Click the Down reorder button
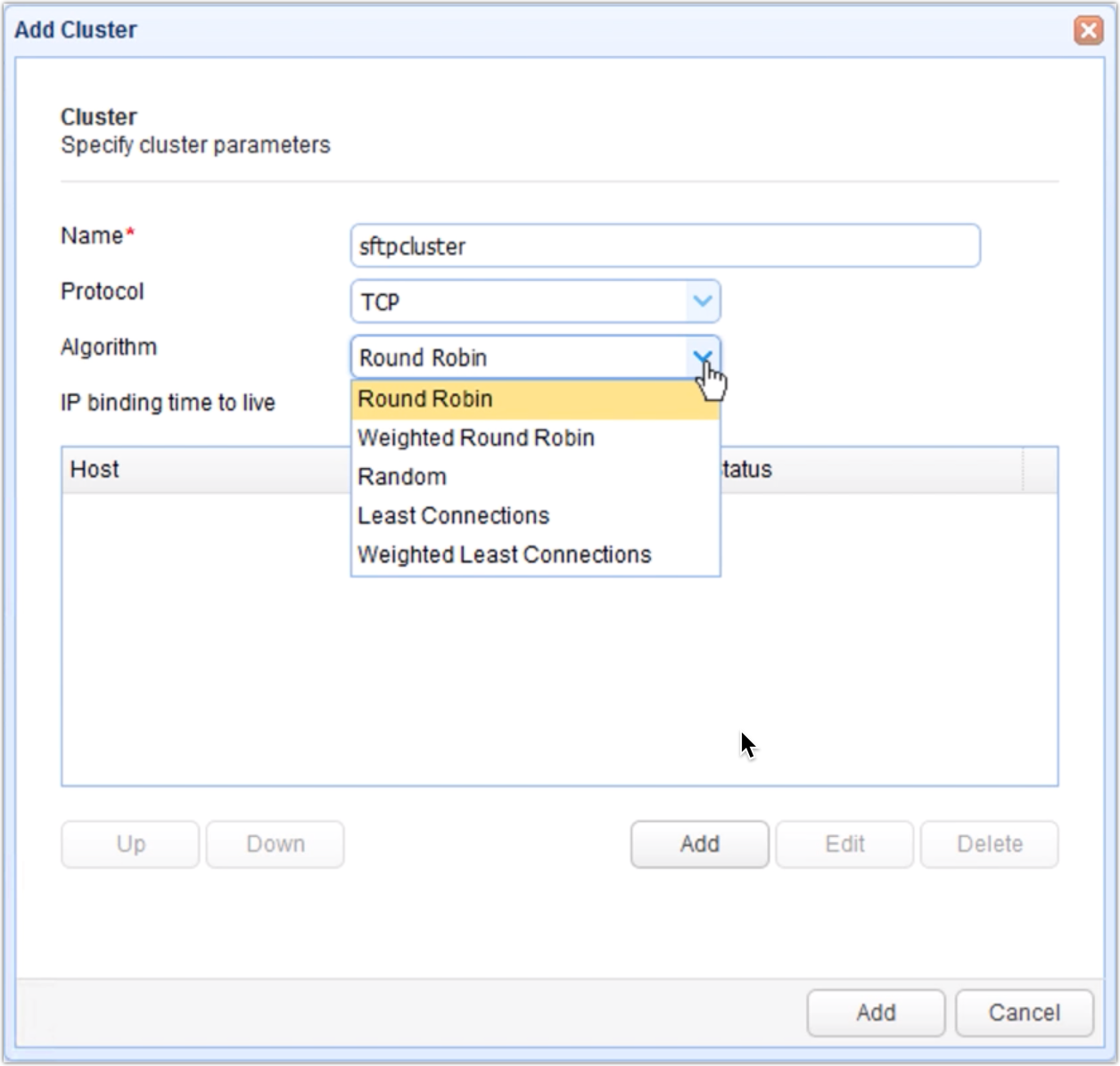This screenshot has width=1120, height=1066. [x=274, y=844]
